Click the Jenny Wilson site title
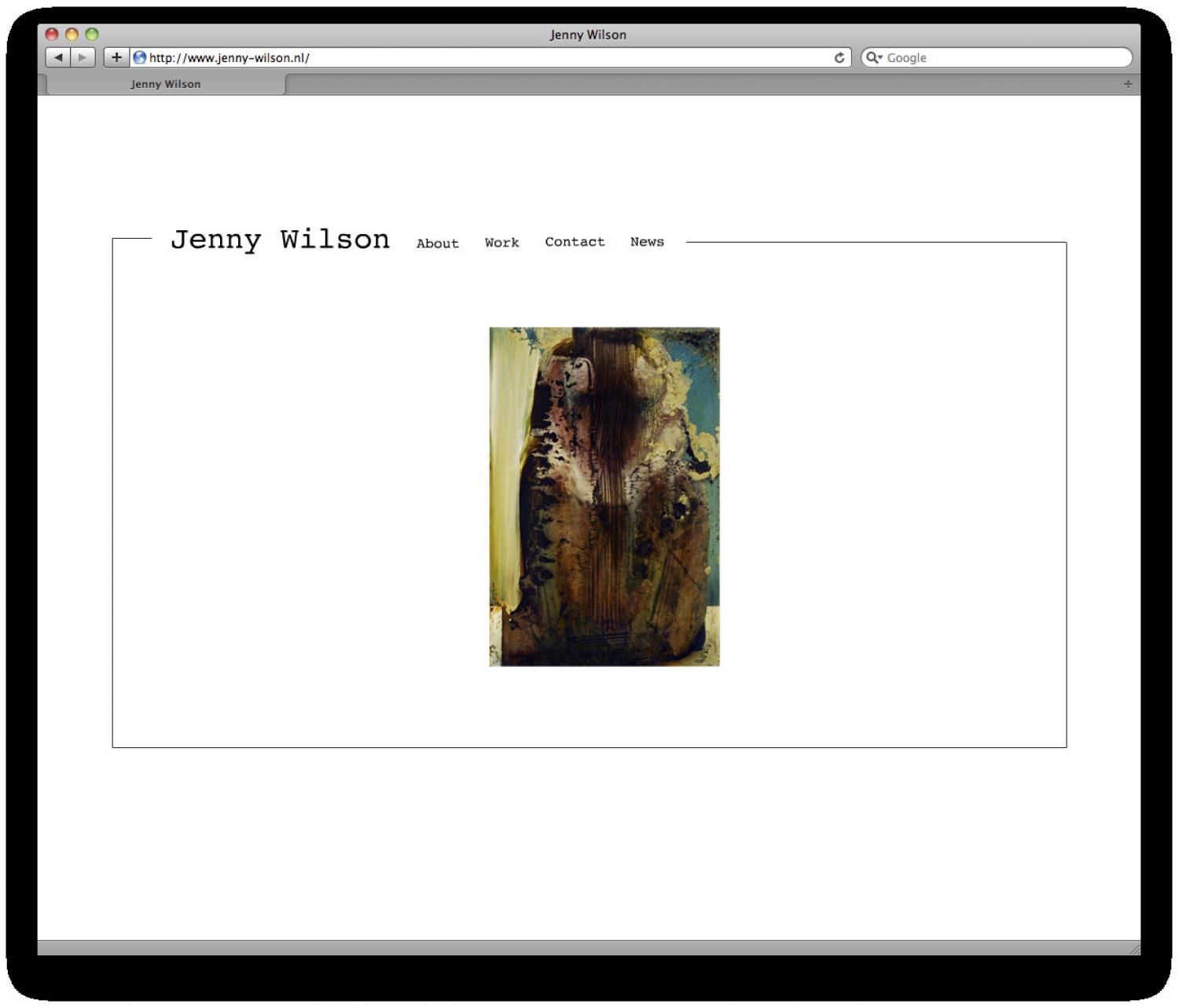The width and height of the screenshot is (1179, 1008). pos(280,240)
